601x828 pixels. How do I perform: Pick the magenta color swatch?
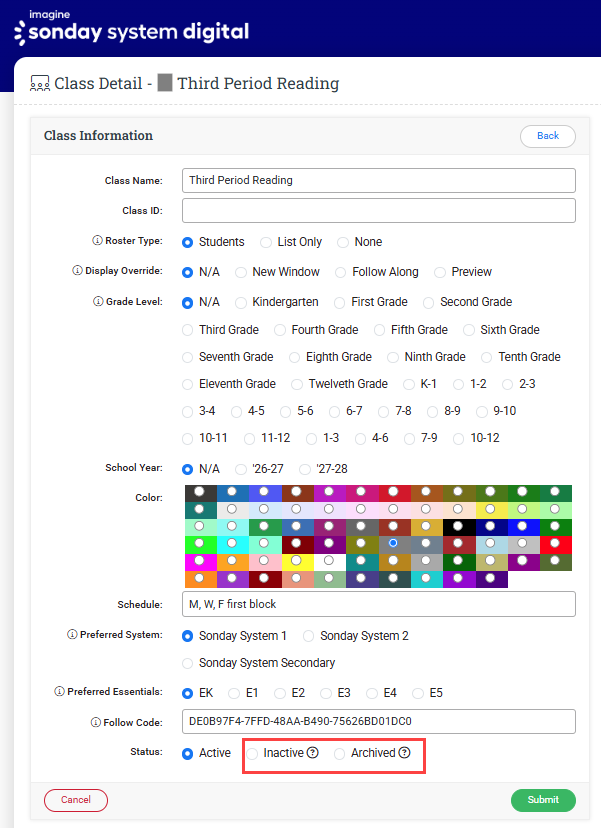tap(199, 560)
